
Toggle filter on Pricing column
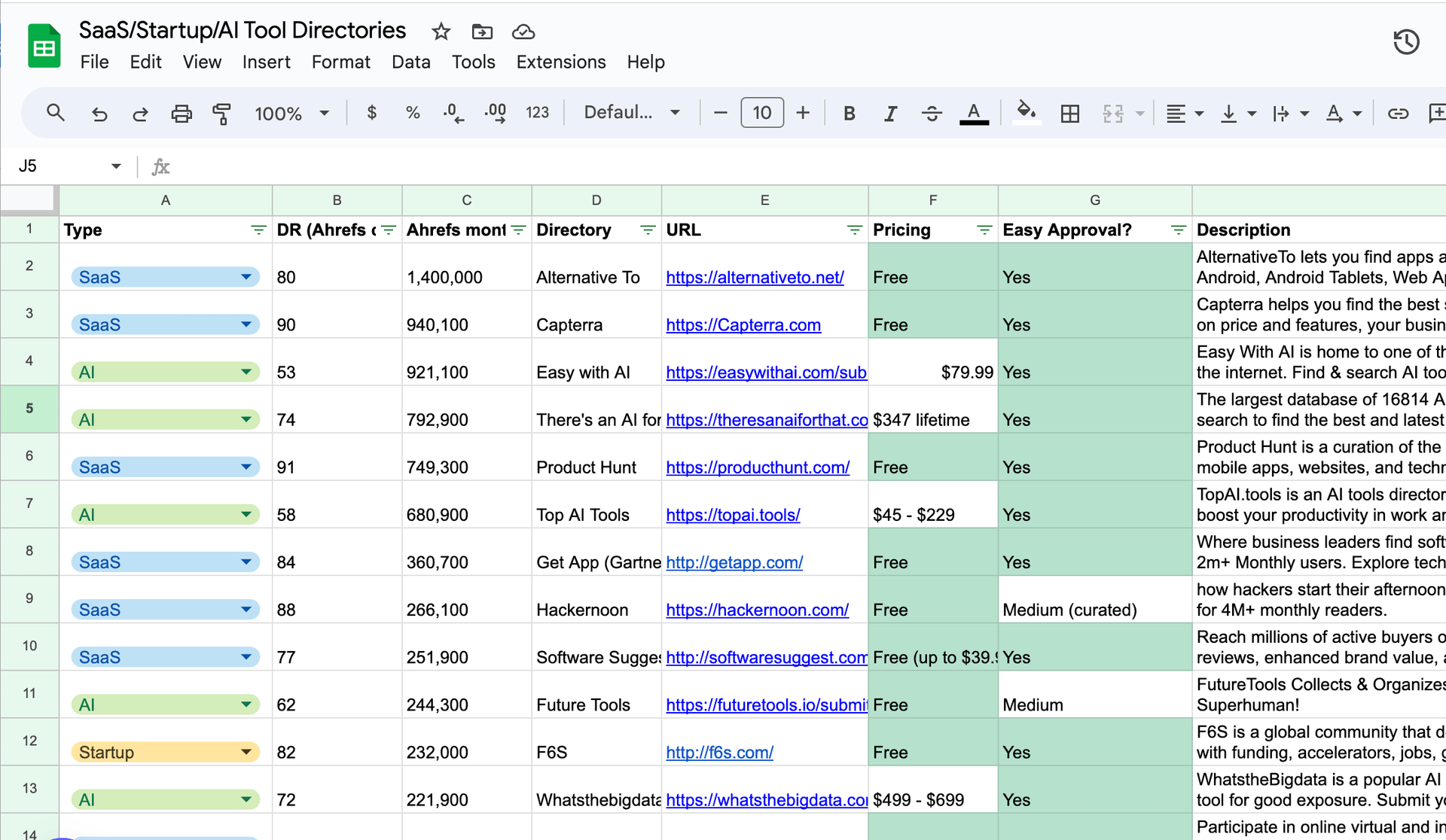point(984,230)
